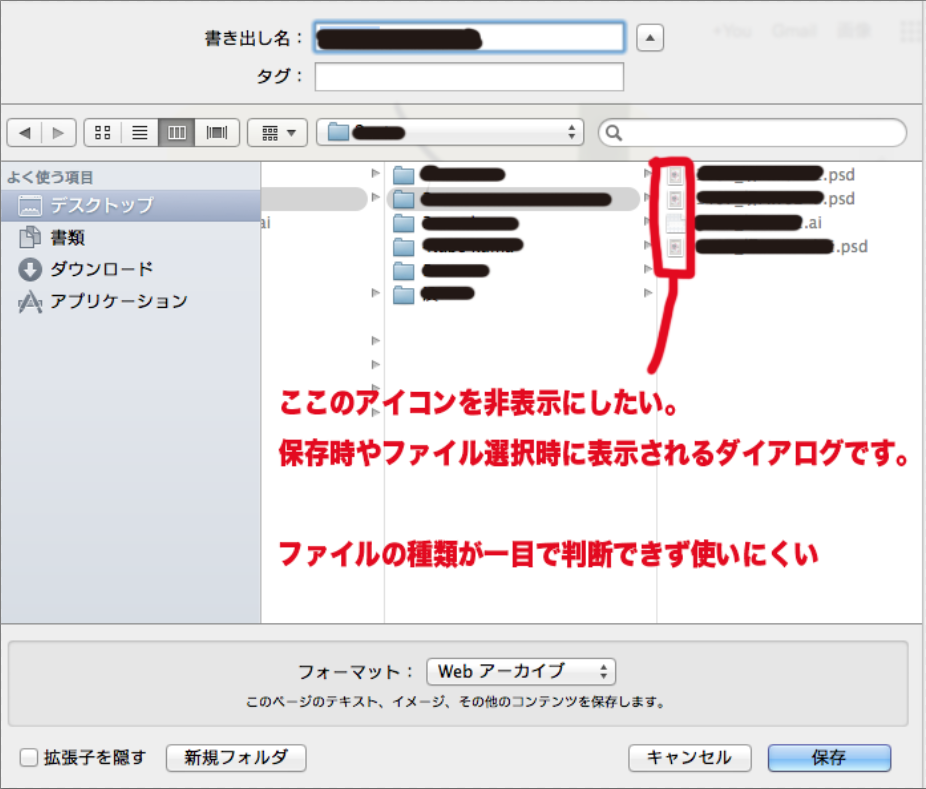
Task: Click the デスクトップ desktop icon
Action: tap(30, 206)
